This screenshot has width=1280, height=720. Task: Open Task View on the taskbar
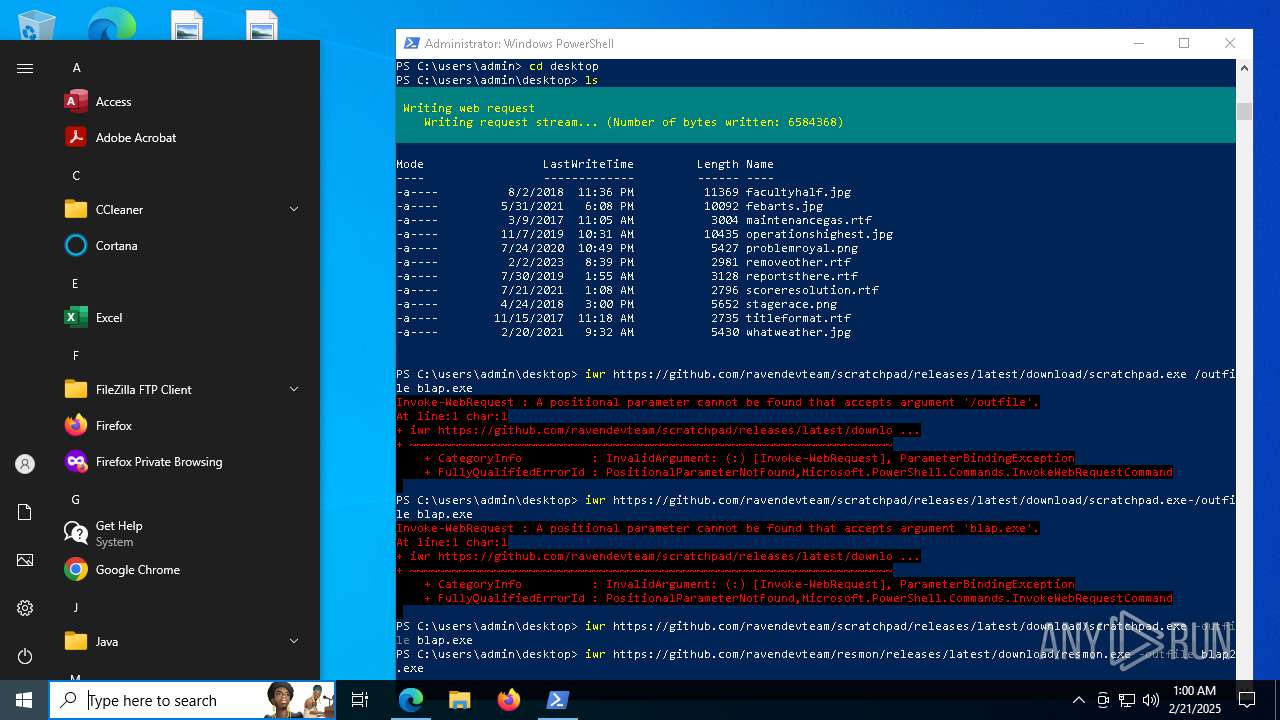pos(360,700)
